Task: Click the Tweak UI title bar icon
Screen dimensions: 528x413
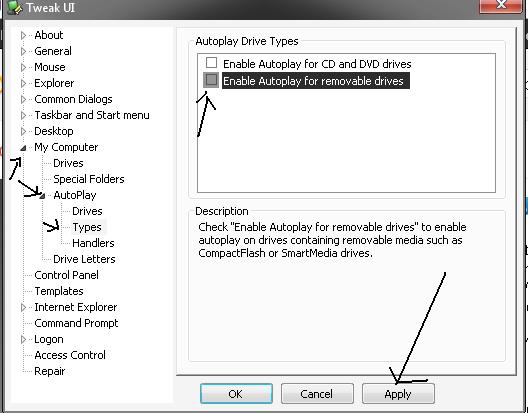Action: [x=14, y=7]
